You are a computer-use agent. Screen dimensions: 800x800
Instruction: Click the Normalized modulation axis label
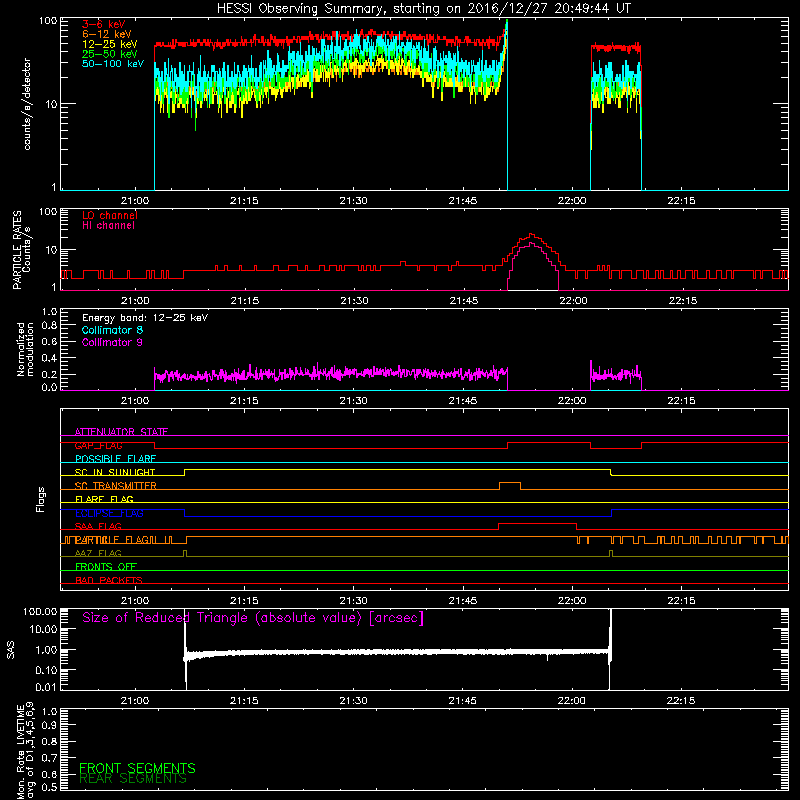click(25, 349)
